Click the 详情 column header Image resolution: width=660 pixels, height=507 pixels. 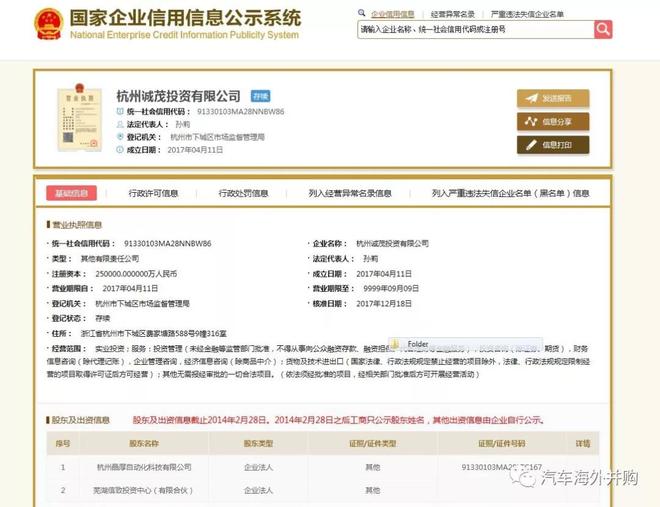(583, 443)
